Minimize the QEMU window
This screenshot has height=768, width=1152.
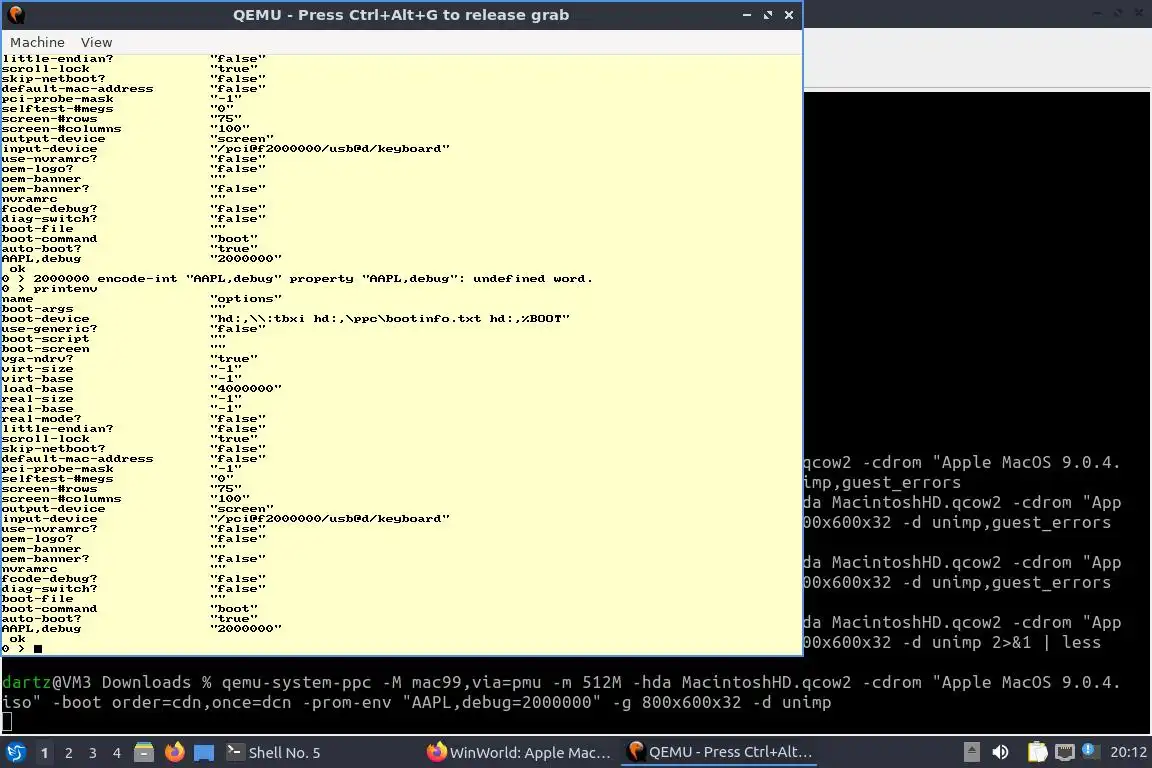[746, 15]
